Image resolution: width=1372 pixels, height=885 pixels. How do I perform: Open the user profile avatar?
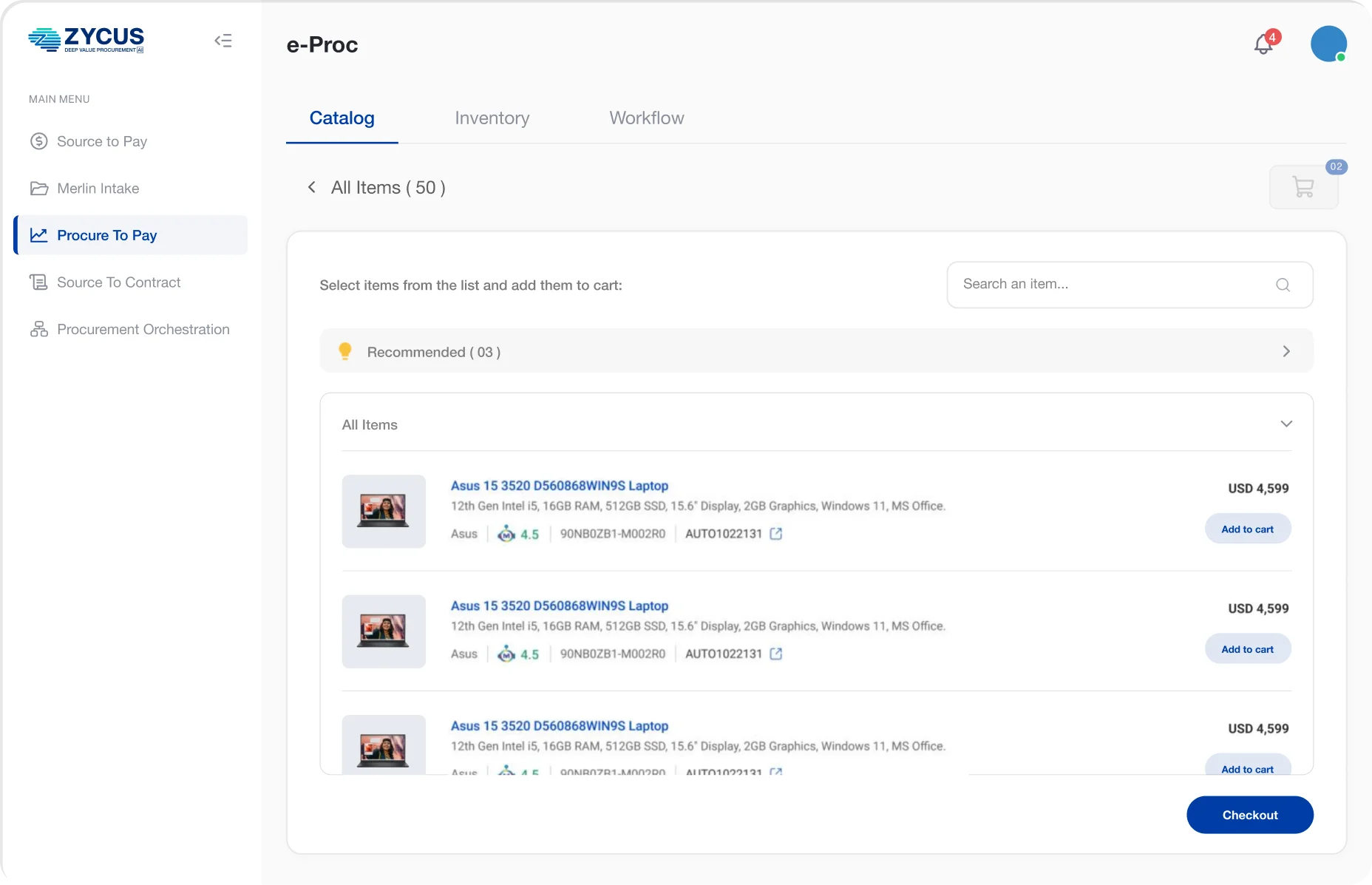click(x=1328, y=44)
